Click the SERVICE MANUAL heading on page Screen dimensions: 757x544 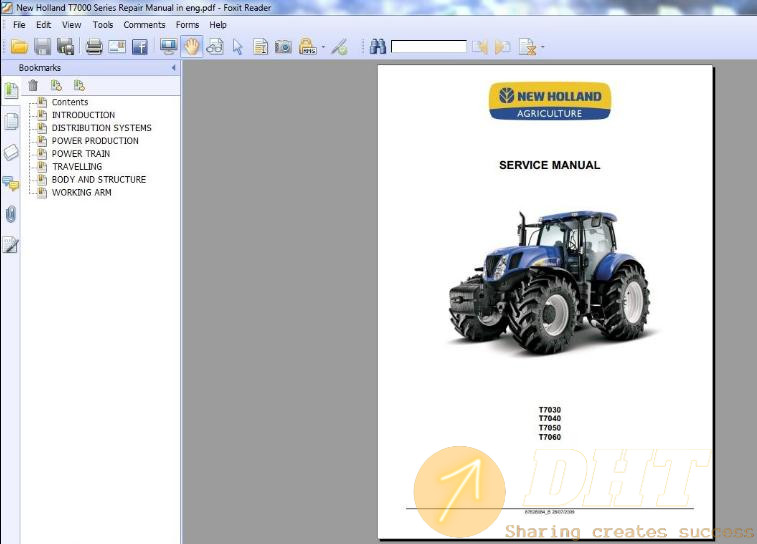pos(549,165)
